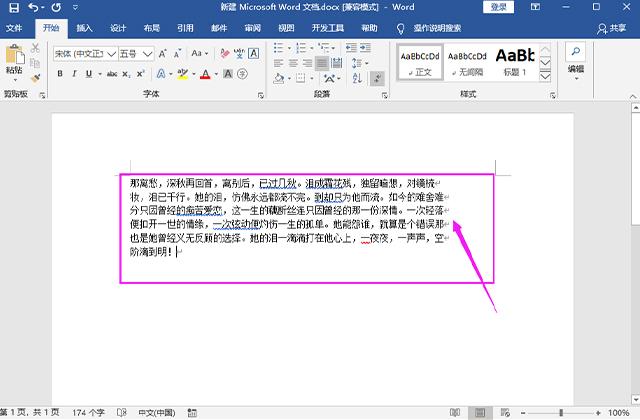This screenshot has width=640, height=420.
Task: Align text left
Action: click(278, 63)
